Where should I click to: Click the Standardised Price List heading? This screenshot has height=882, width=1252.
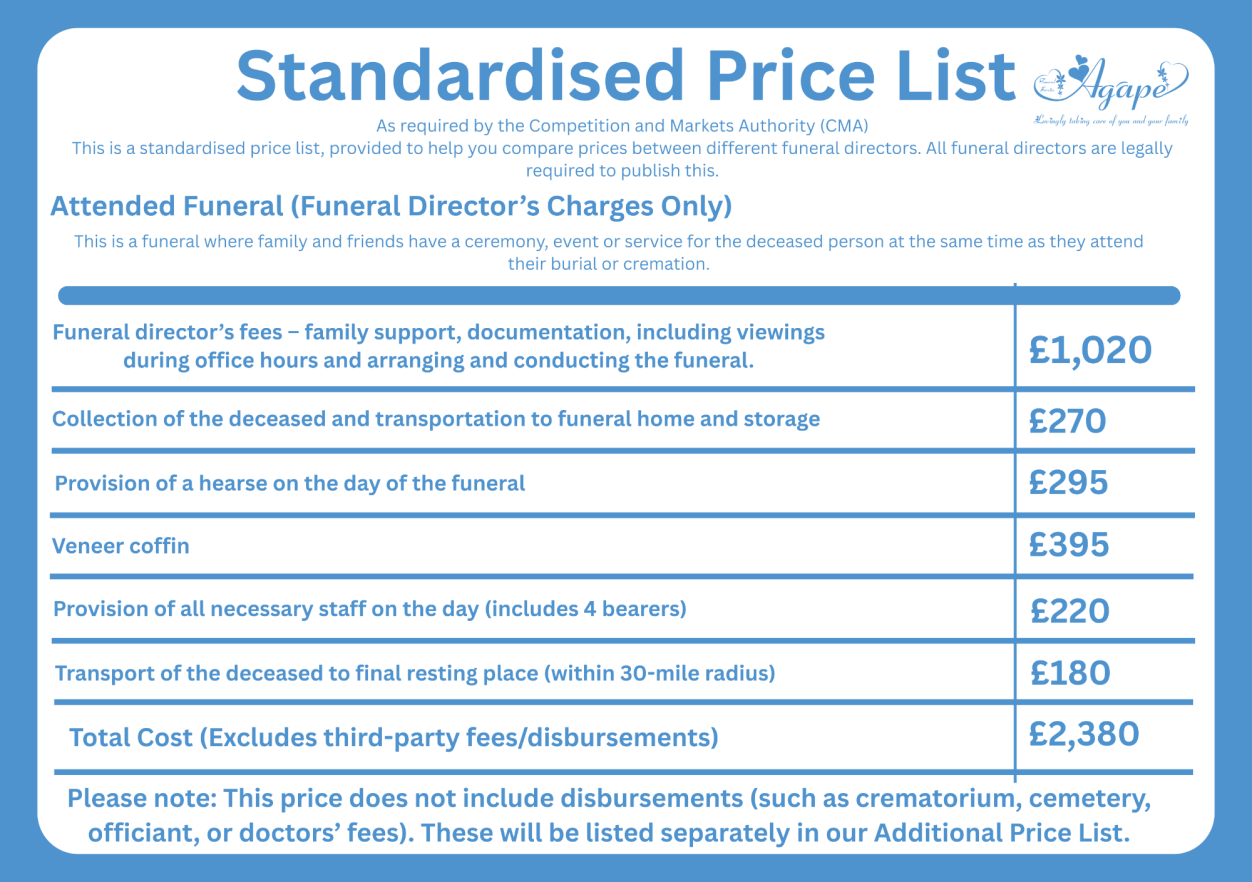tap(626, 76)
